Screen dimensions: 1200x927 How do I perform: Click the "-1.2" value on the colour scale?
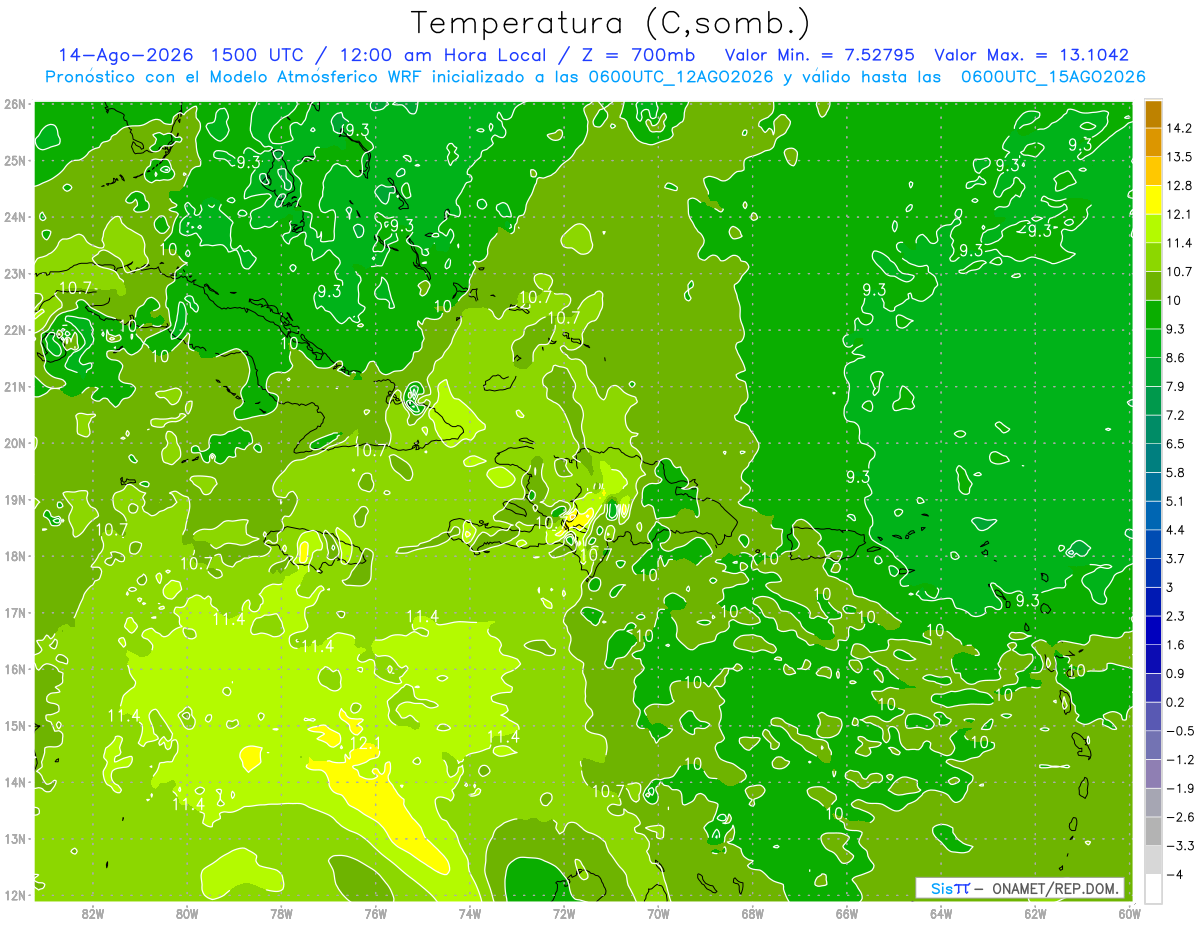[x=1180, y=759]
